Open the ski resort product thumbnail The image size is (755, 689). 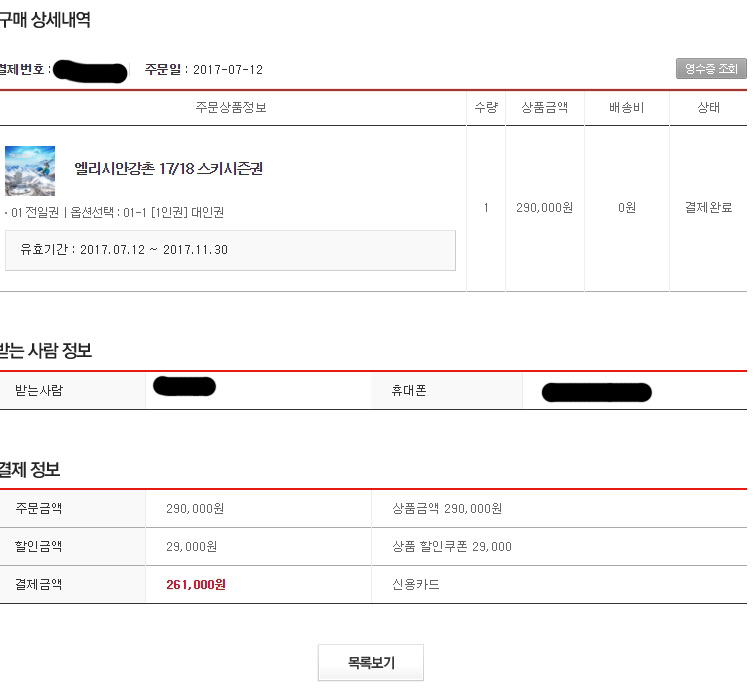pos(30,171)
